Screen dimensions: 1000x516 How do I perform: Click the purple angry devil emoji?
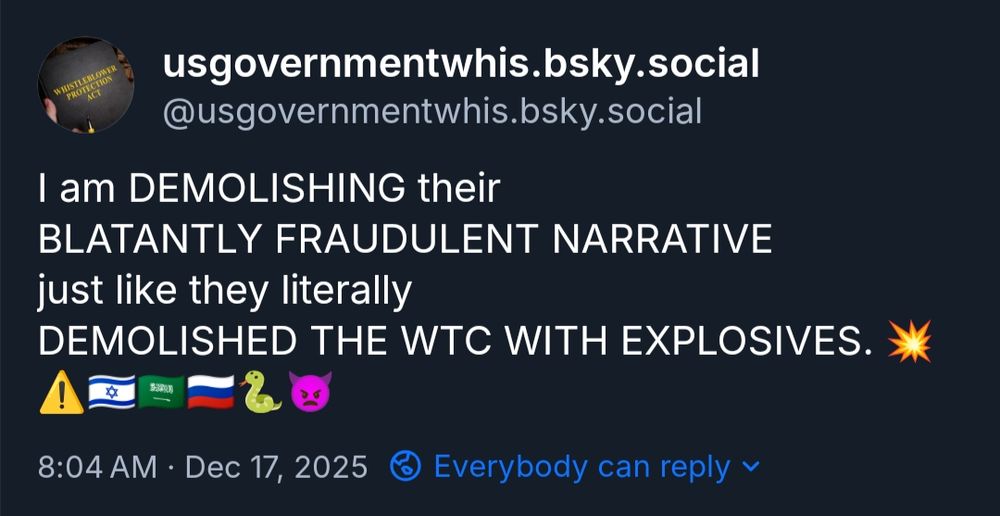(x=311, y=392)
